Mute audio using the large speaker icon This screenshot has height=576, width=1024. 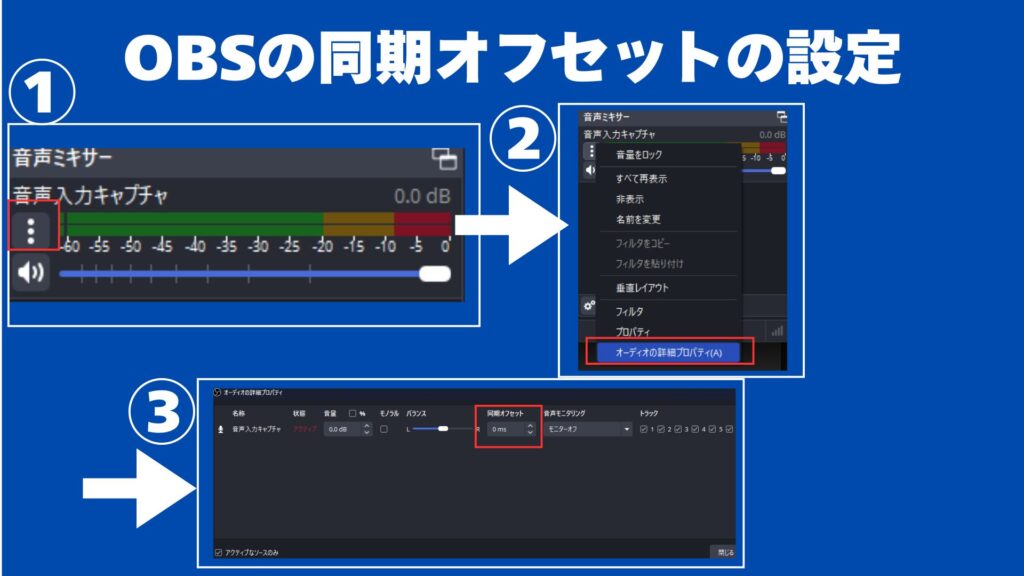(x=31, y=273)
